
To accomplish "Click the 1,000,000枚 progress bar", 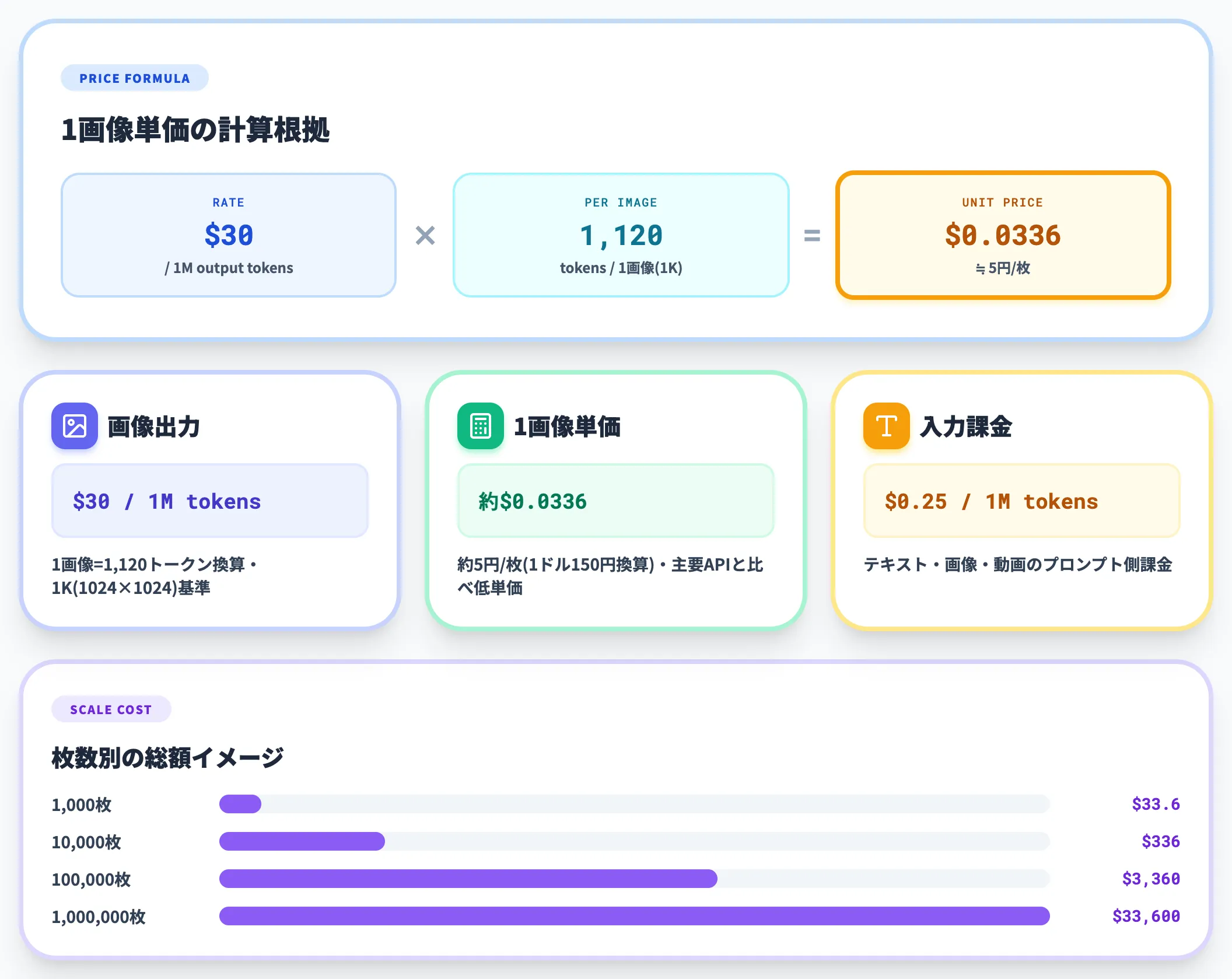I will tap(634, 916).
